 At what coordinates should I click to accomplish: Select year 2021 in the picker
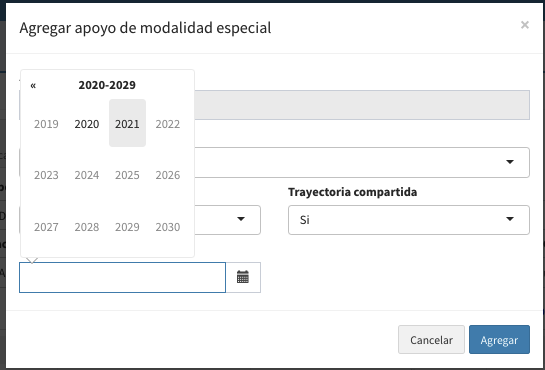coord(127,123)
